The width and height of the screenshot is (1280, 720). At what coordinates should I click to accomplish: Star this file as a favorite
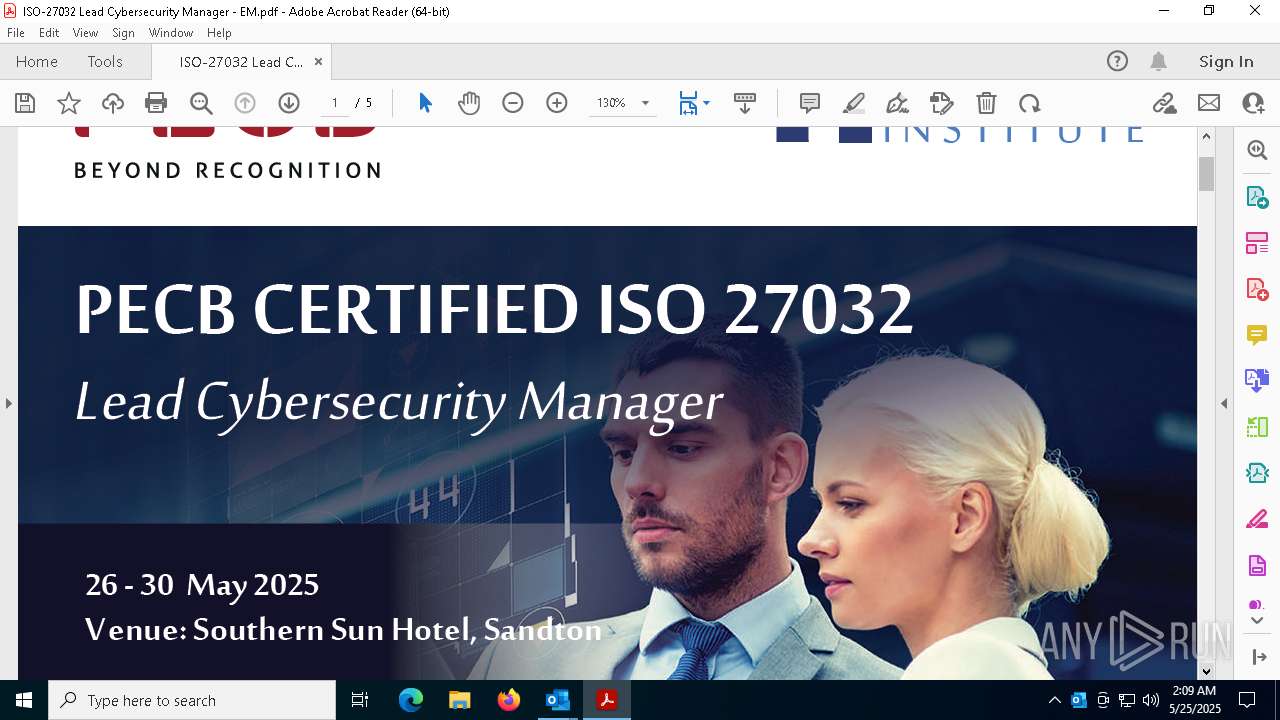[x=69, y=103]
